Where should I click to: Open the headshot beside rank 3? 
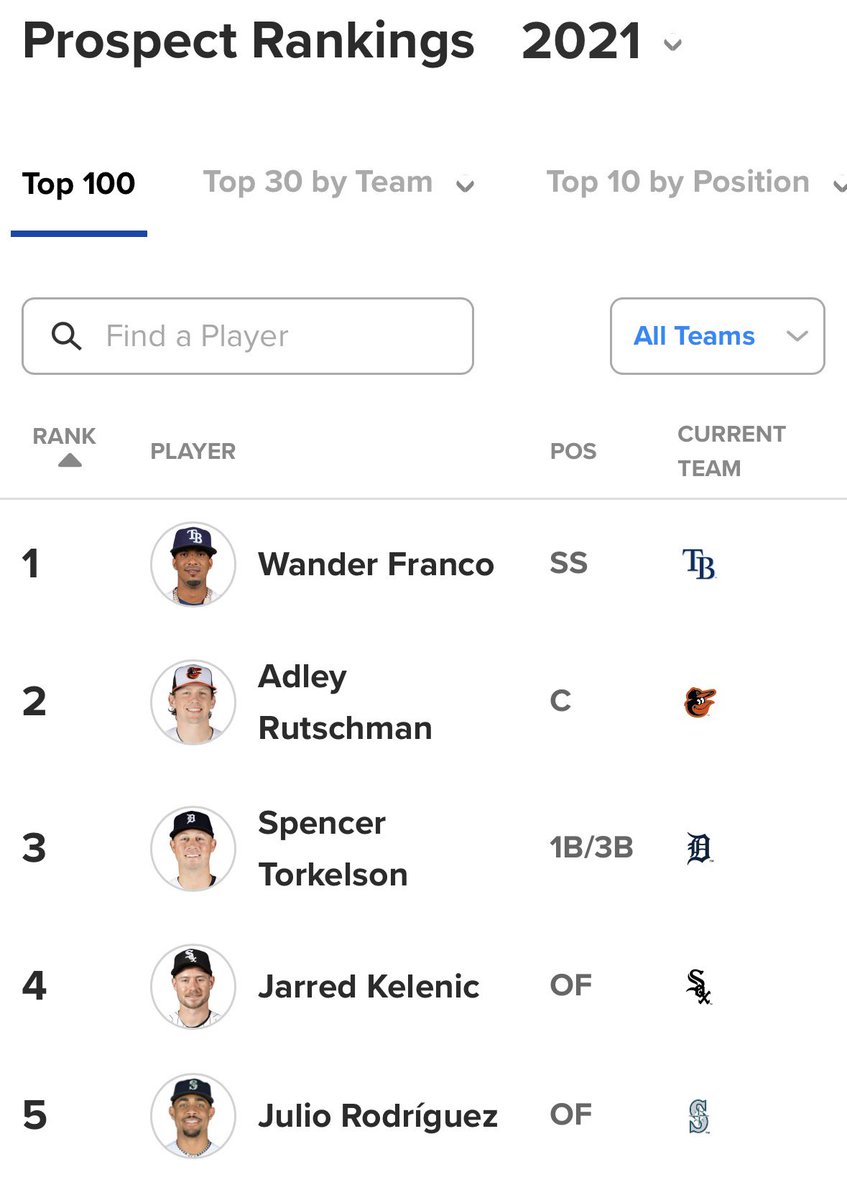coord(193,849)
